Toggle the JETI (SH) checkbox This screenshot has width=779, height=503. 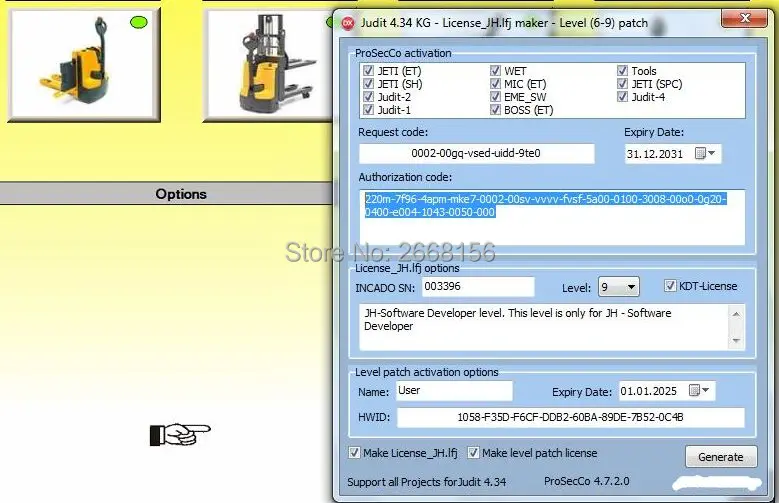tap(368, 84)
